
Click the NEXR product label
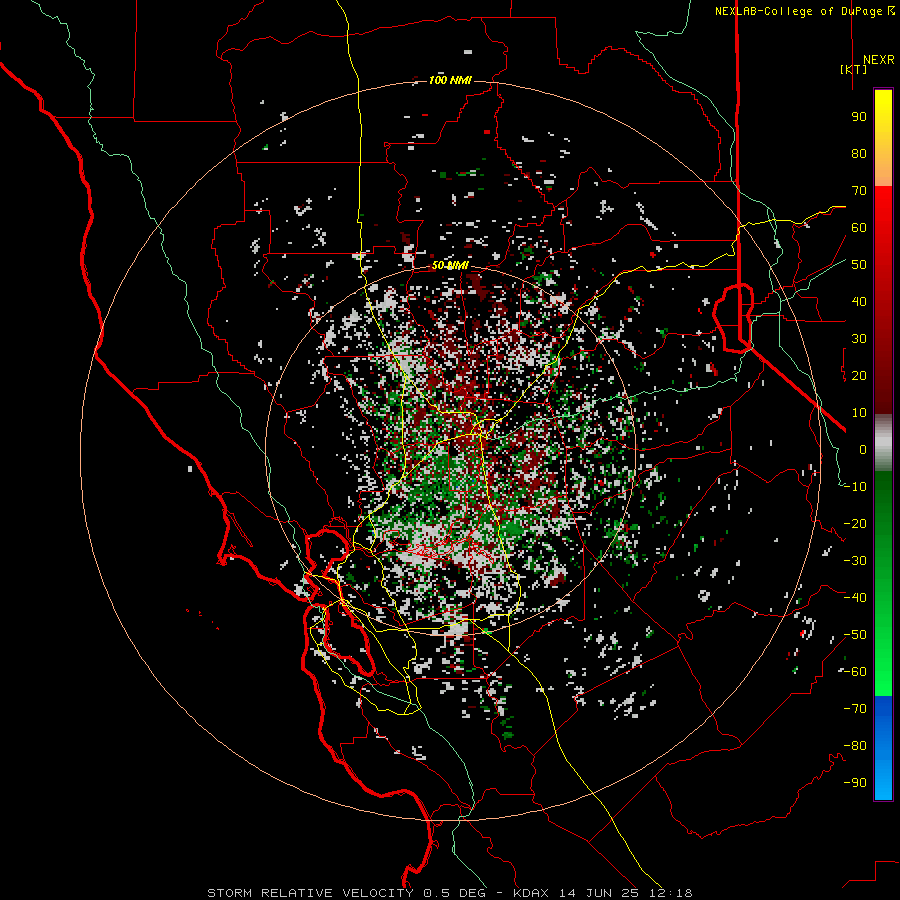878,59
